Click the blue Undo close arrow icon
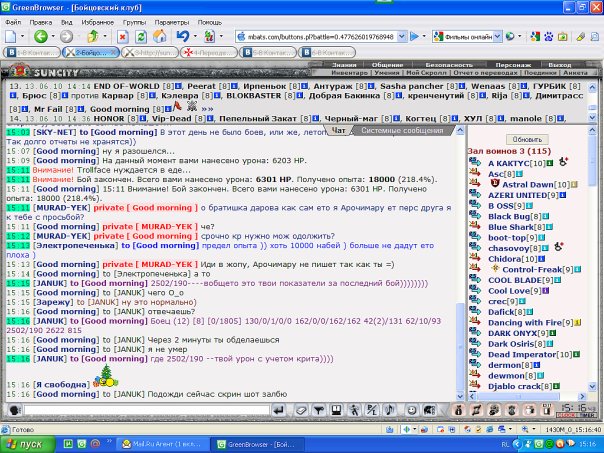The image size is (604, 453). coord(183,37)
